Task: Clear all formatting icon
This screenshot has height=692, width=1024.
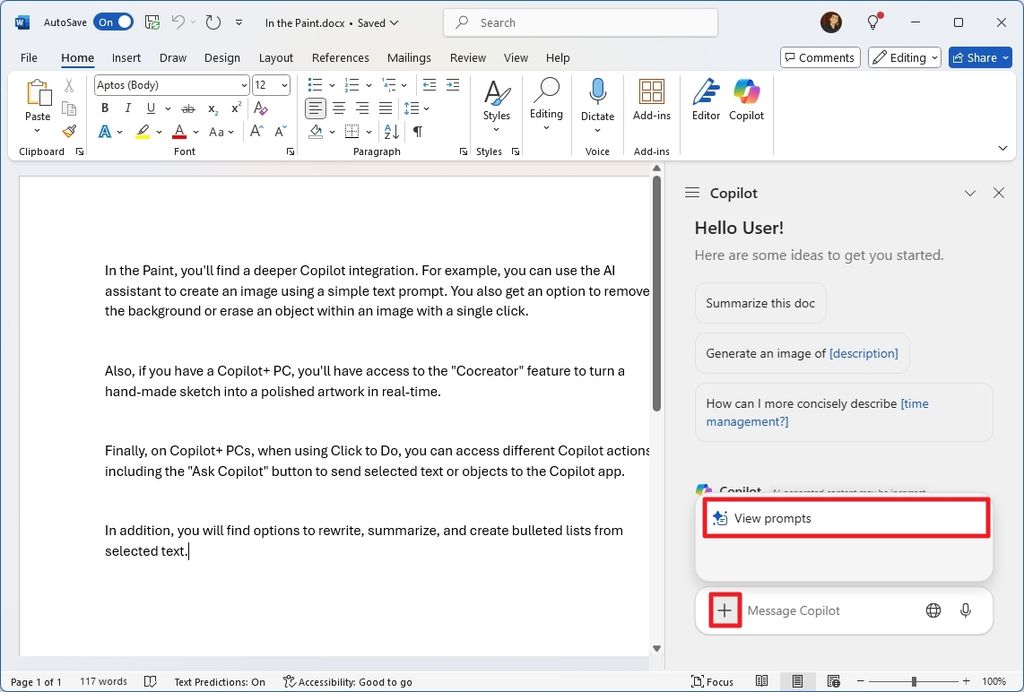Action: pyautogui.click(x=261, y=108)
